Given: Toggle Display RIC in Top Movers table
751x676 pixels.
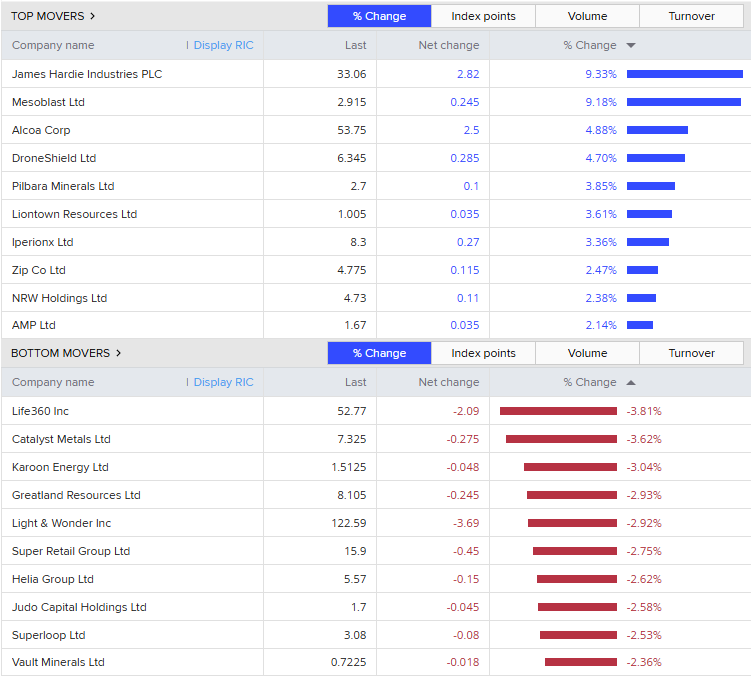Looking at the screenshot, I should click(223, 45).
